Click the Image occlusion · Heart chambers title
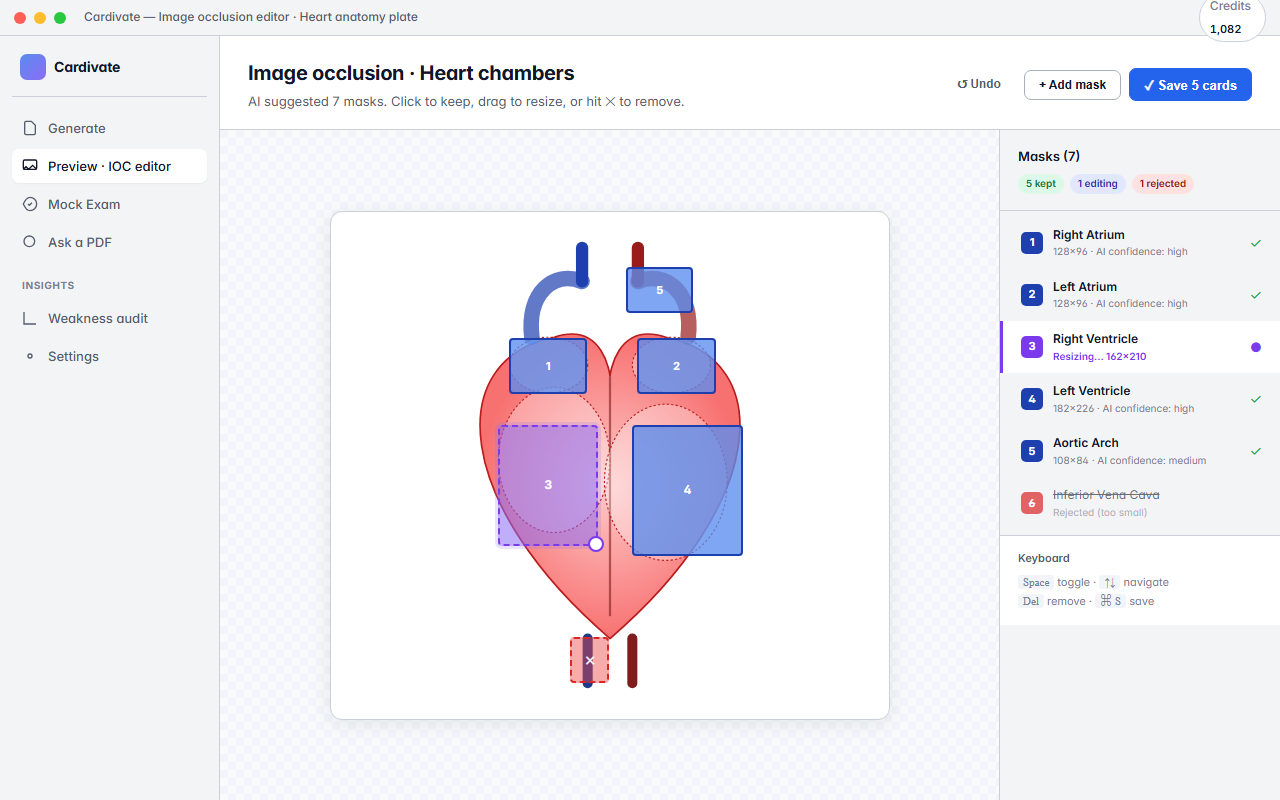The height and width of the screenshot is (800, 1280). (x=411, y=73)
